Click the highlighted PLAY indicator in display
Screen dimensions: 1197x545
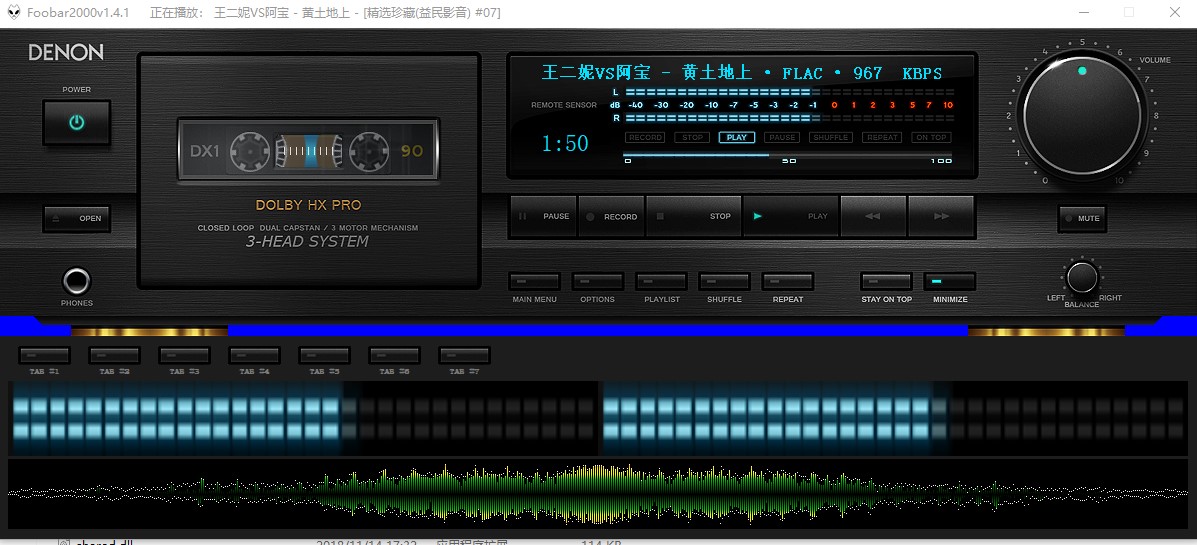737,137
